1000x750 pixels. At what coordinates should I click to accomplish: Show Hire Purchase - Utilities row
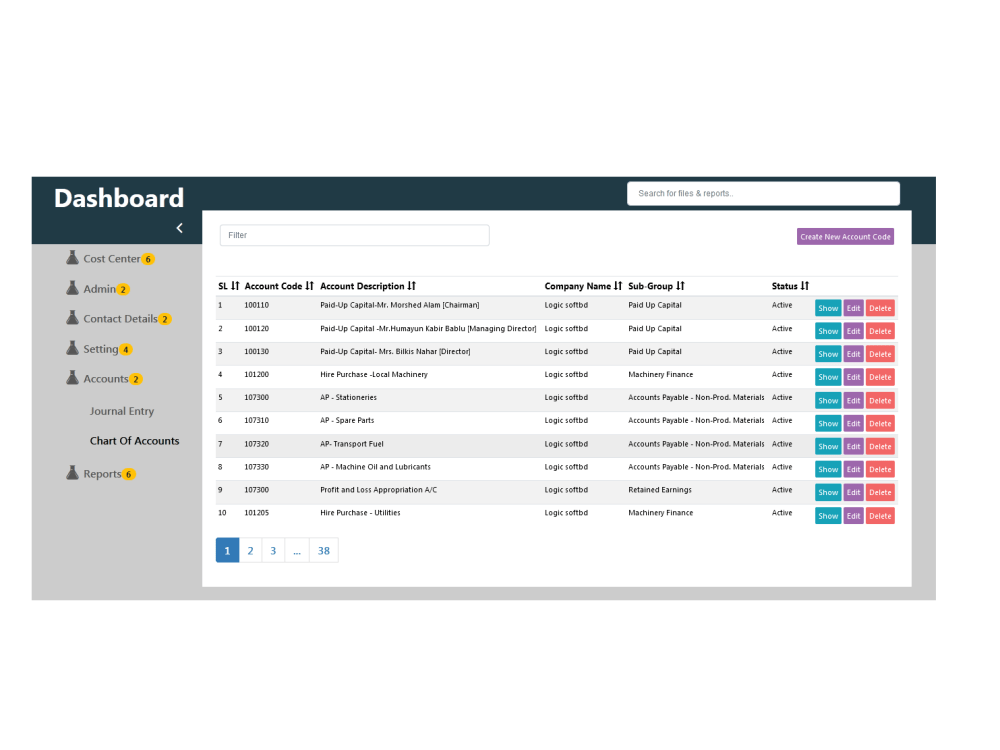(x=828, y=516)
